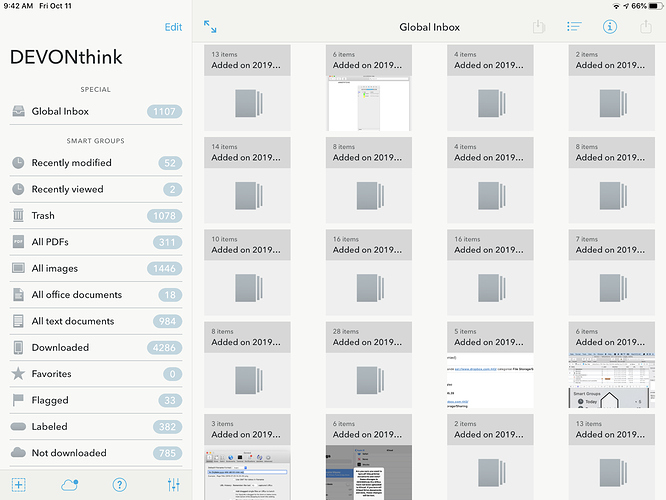The image size is (666, 500).
Task: Open the group with 3 items
Action: click(247, 457)
